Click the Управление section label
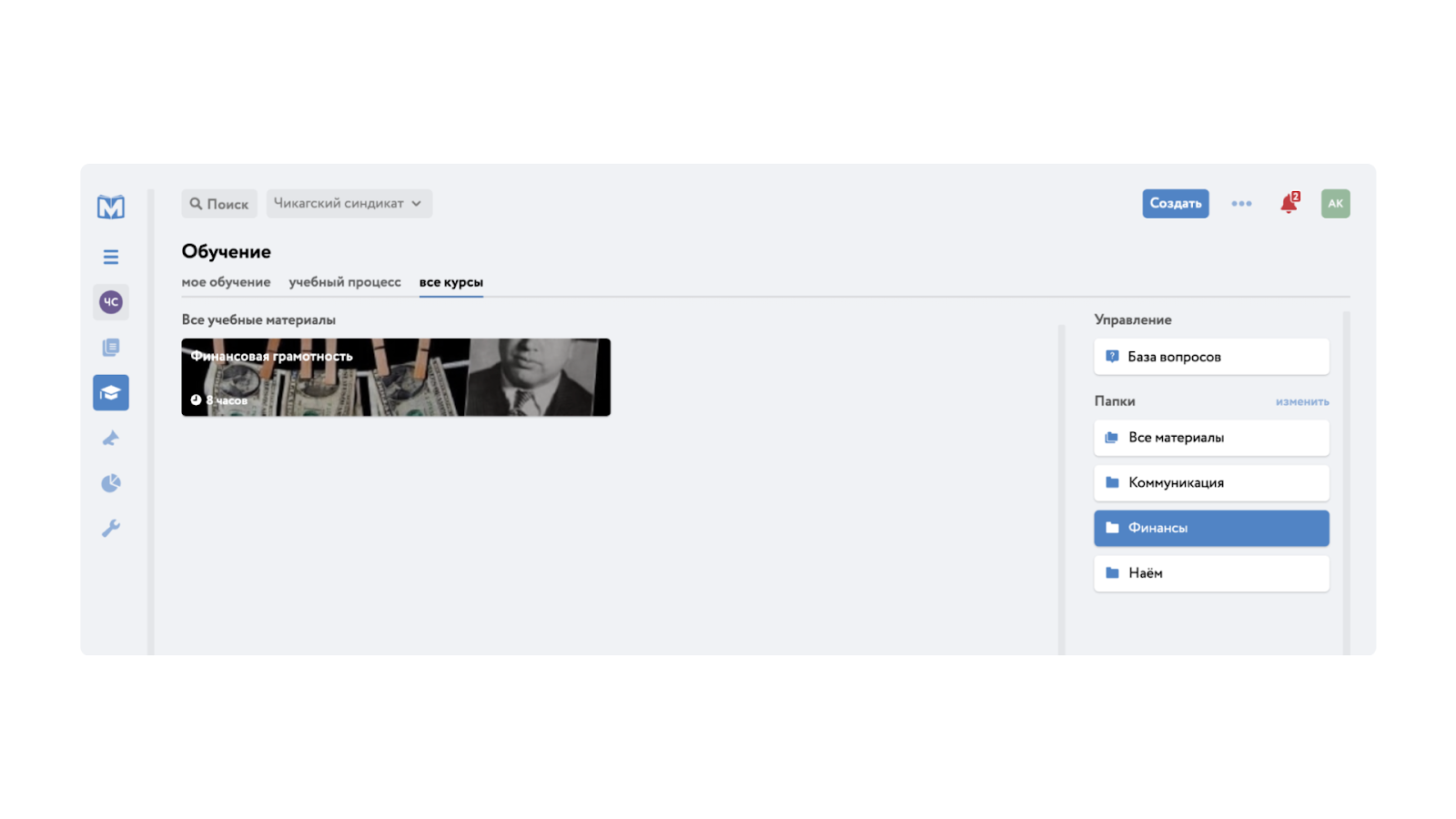 tap(1133, 320)
